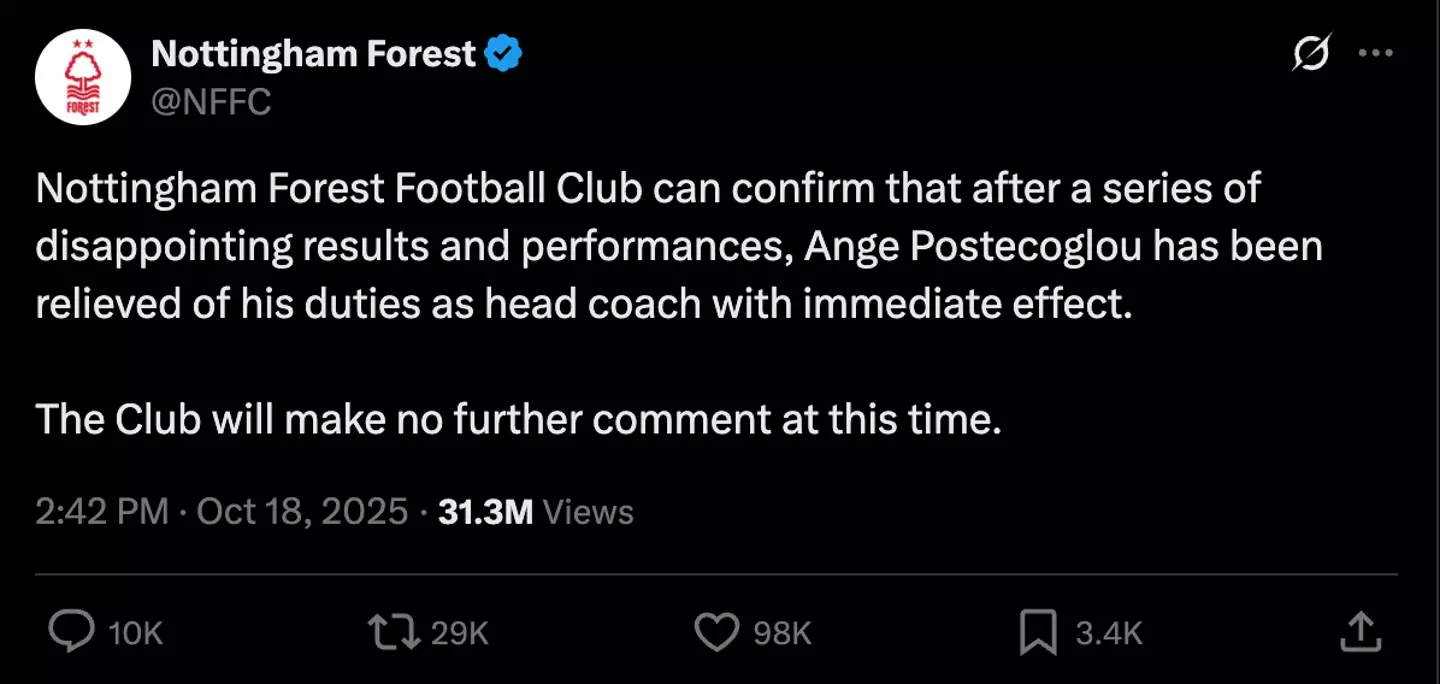Open the Nottingham Forest profile picture
The image size is (1440, 684).
[x=83, y=77]
